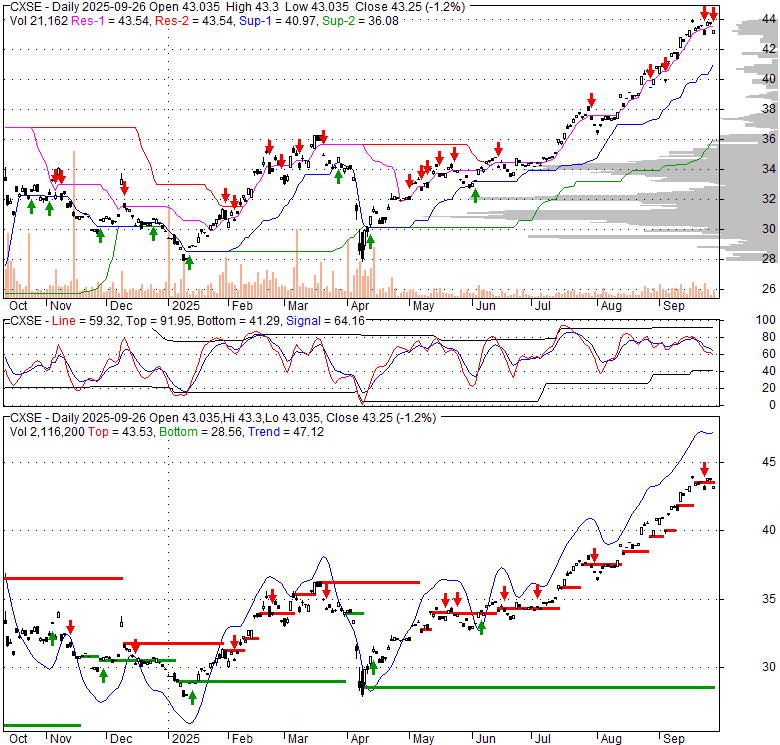The width and height of the screenshot is (780, 745).
Task: Select the green 'Sup-2 = 36.08' legend label
Action: point(360,21)
